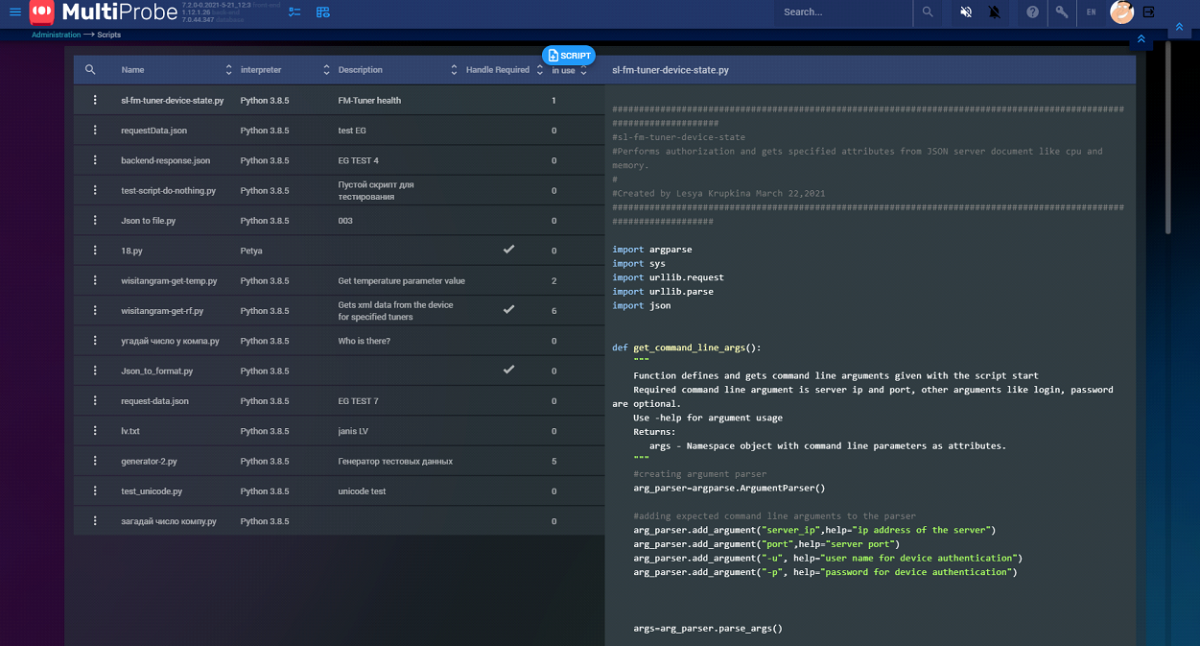Click the MultiProbe logo icon
This screenshot has width=1200, height=646.
click(43, 12)
